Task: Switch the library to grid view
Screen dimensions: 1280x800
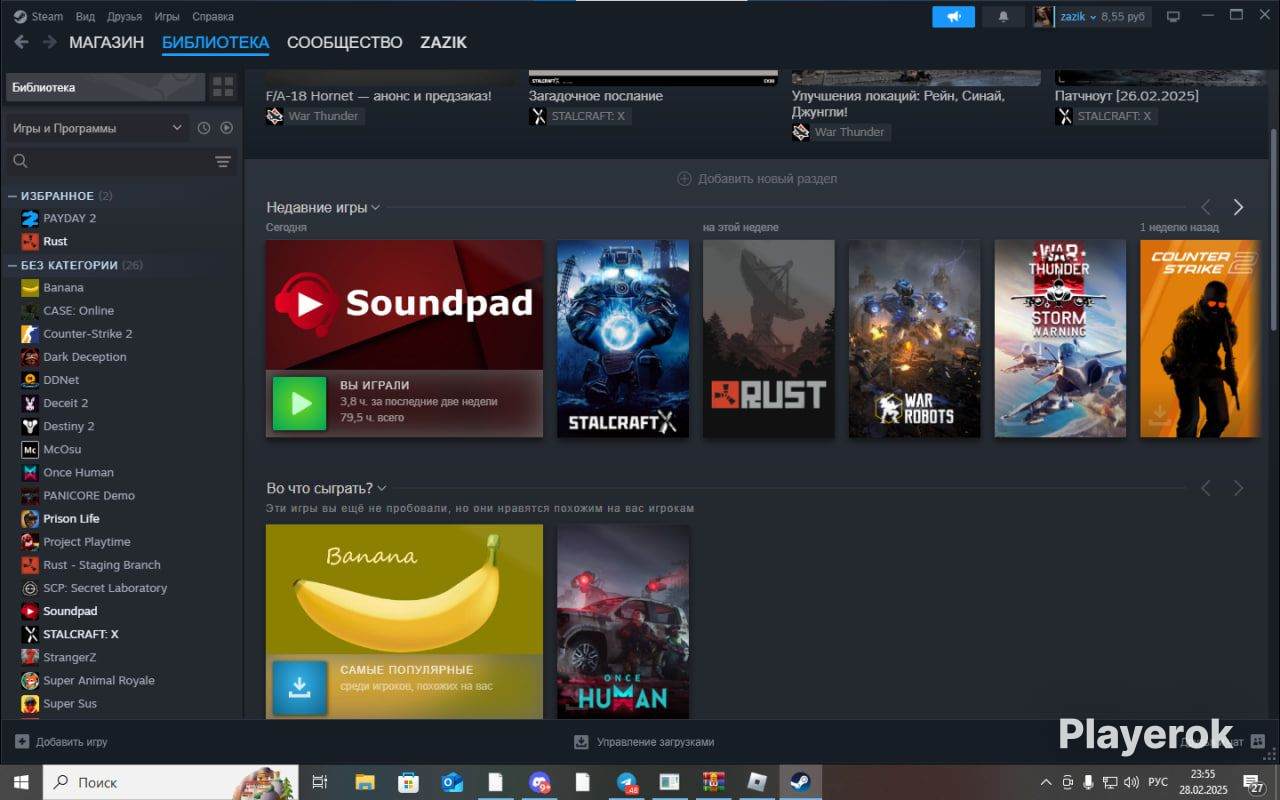Action: click(x=222, y=87)
